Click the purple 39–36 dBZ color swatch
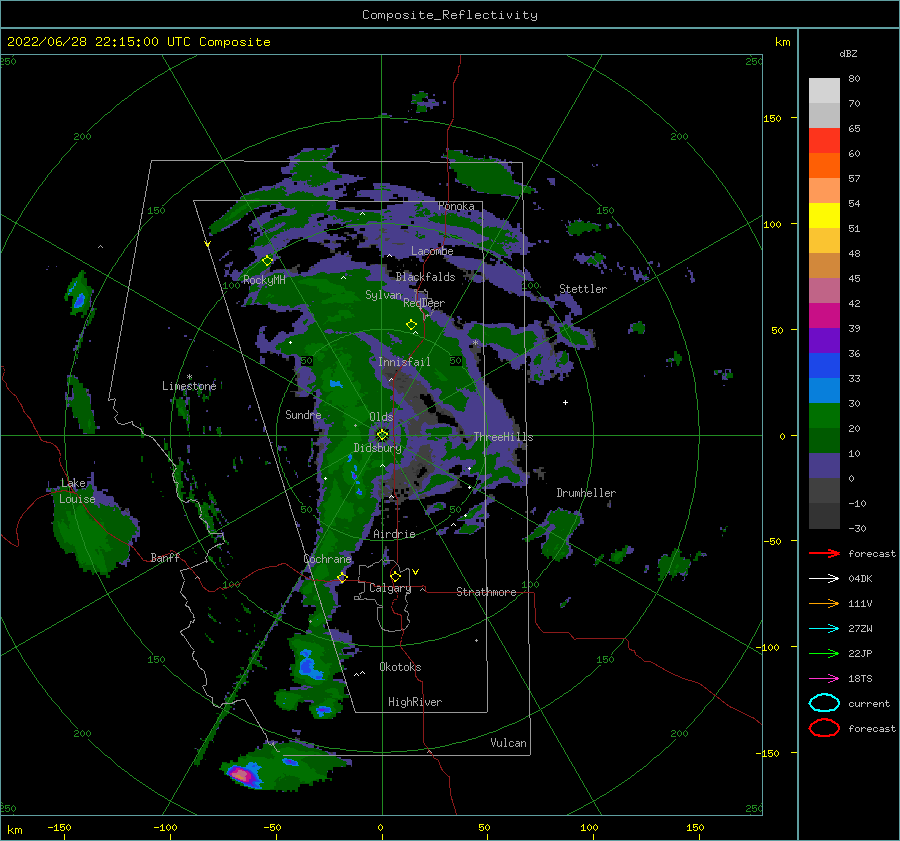This screenshot has width=900, height=841. point(824,341)
